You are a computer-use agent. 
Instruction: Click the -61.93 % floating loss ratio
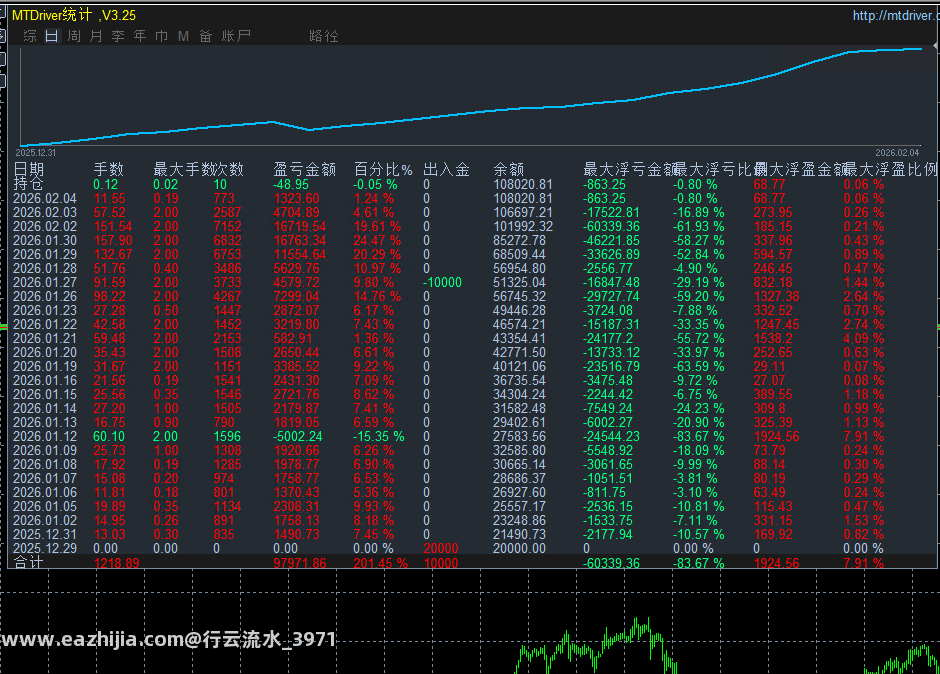[x=698, y=227]
